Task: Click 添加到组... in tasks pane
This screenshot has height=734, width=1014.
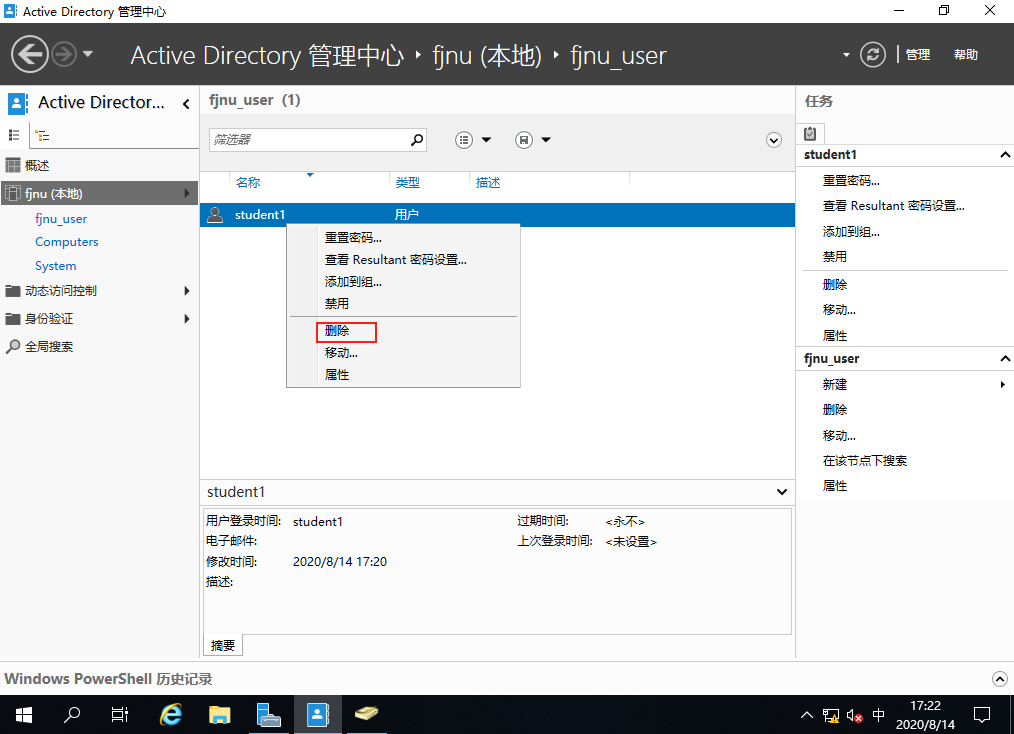Action: 851,232
